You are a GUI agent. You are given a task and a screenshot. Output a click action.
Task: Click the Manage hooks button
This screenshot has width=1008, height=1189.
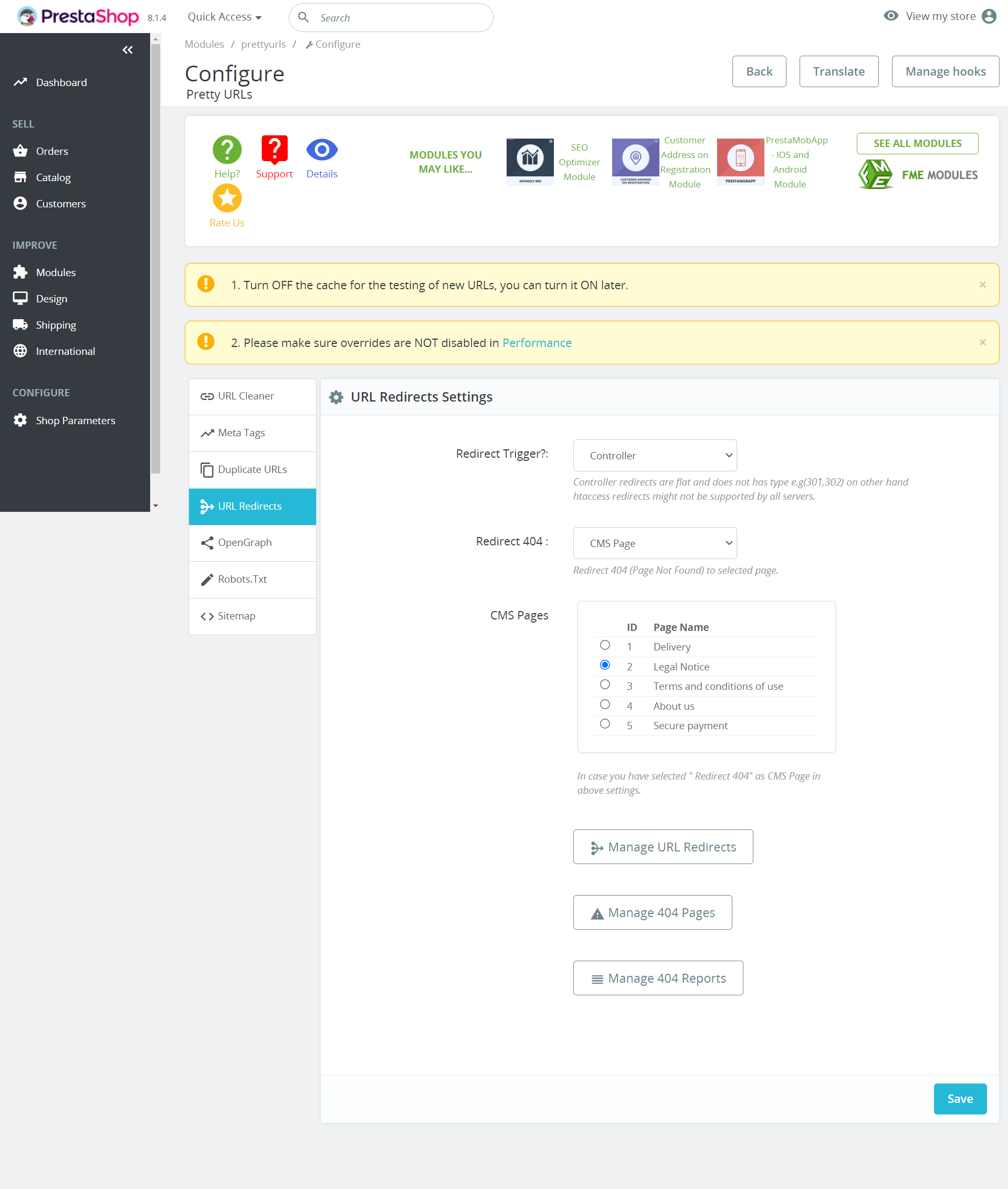tap(945, 71)
